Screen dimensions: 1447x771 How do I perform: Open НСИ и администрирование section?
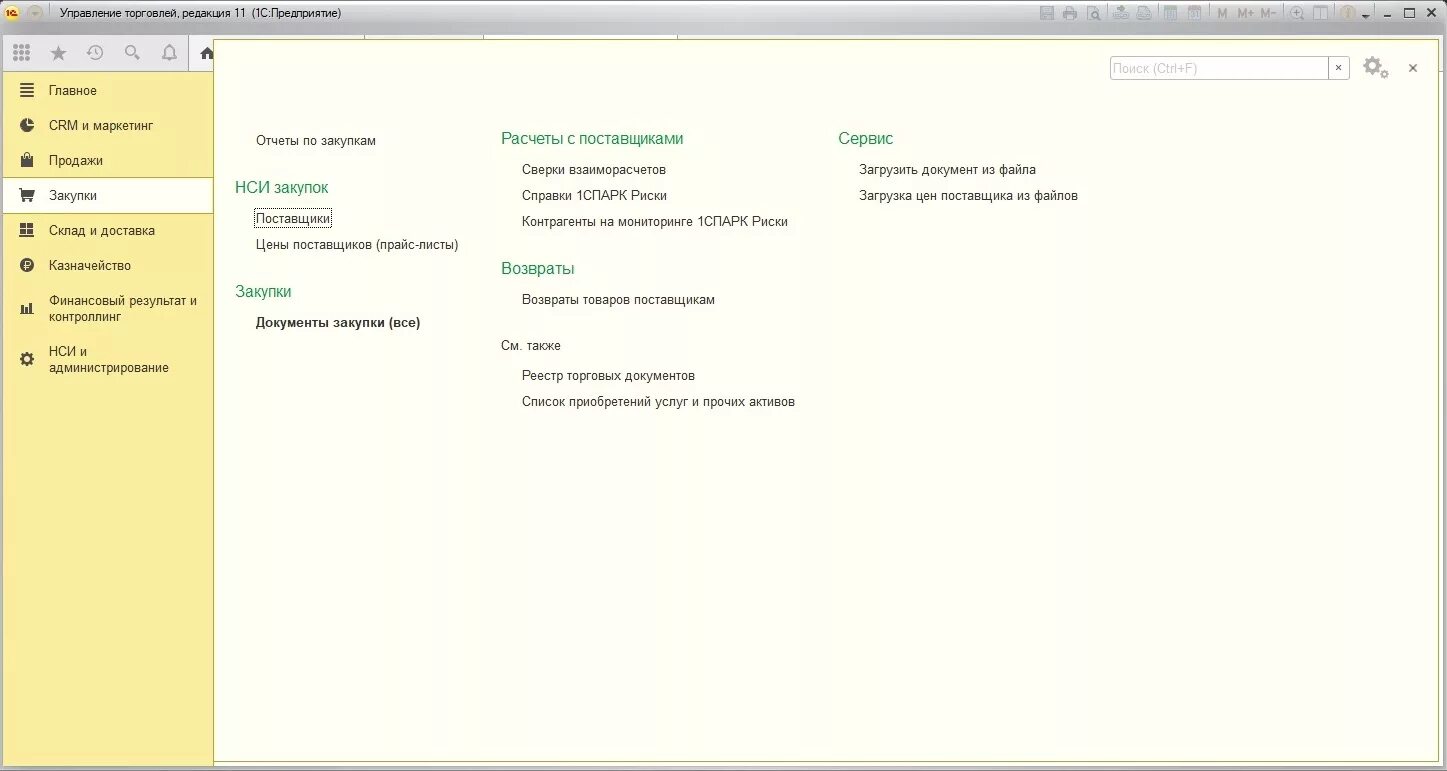click(107, 359)
